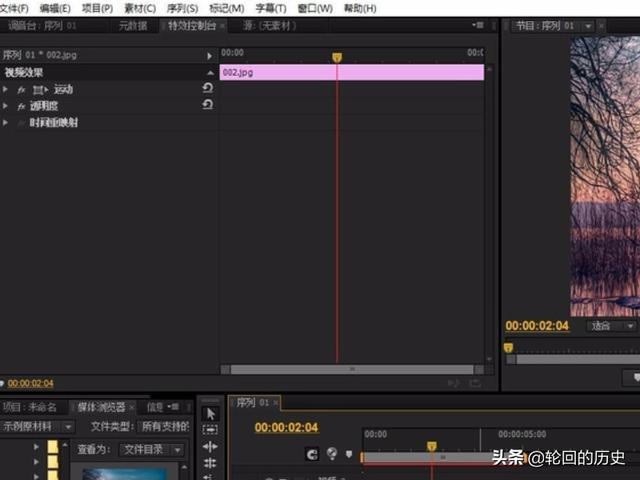640x480 pixels.
Task: Select the Track Select tool
Action: [x=210, y=430]
